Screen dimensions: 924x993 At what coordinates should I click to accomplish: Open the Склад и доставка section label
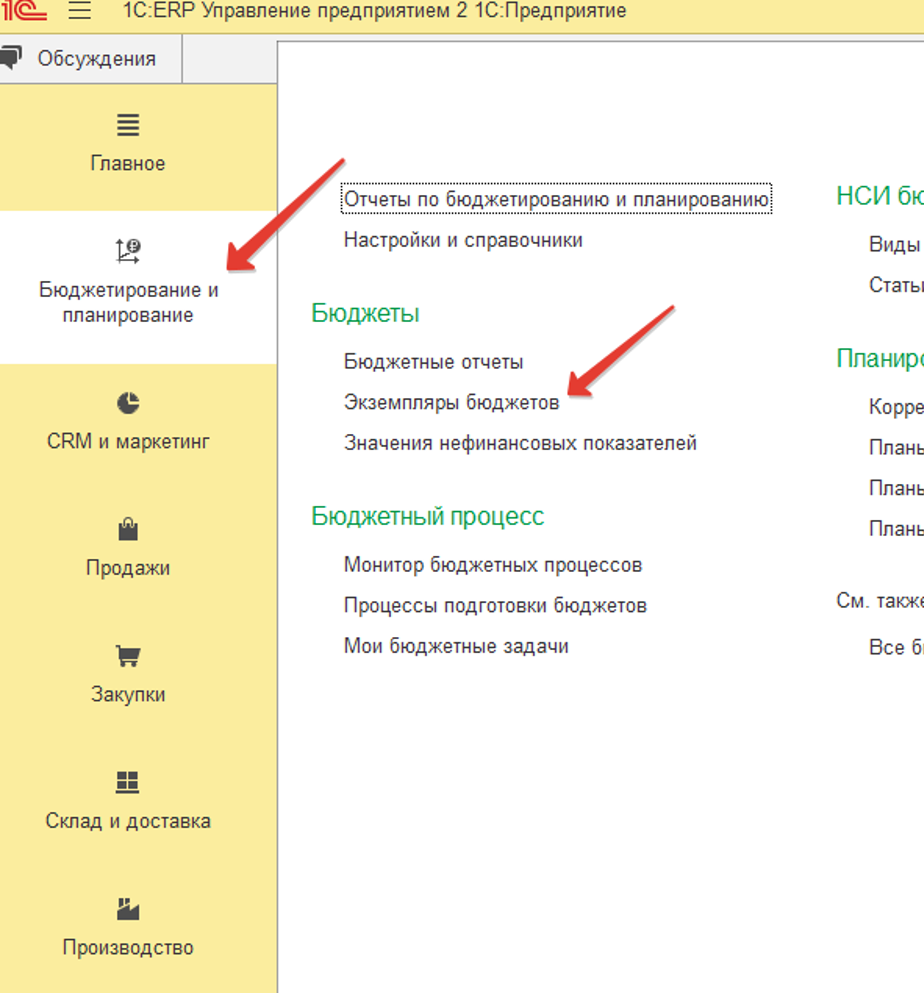pos(128,821)
